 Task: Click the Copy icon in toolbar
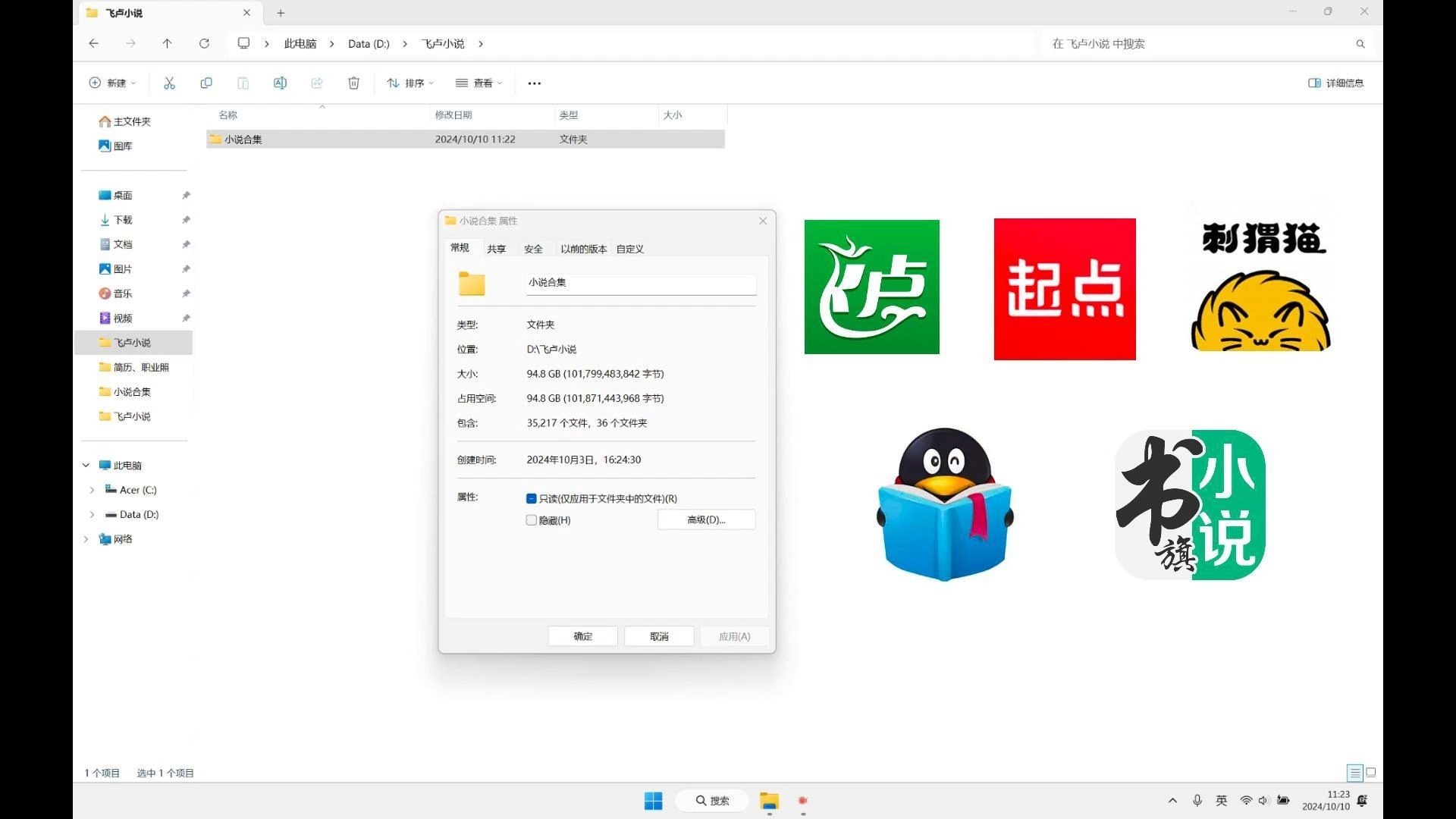(206, 83)
